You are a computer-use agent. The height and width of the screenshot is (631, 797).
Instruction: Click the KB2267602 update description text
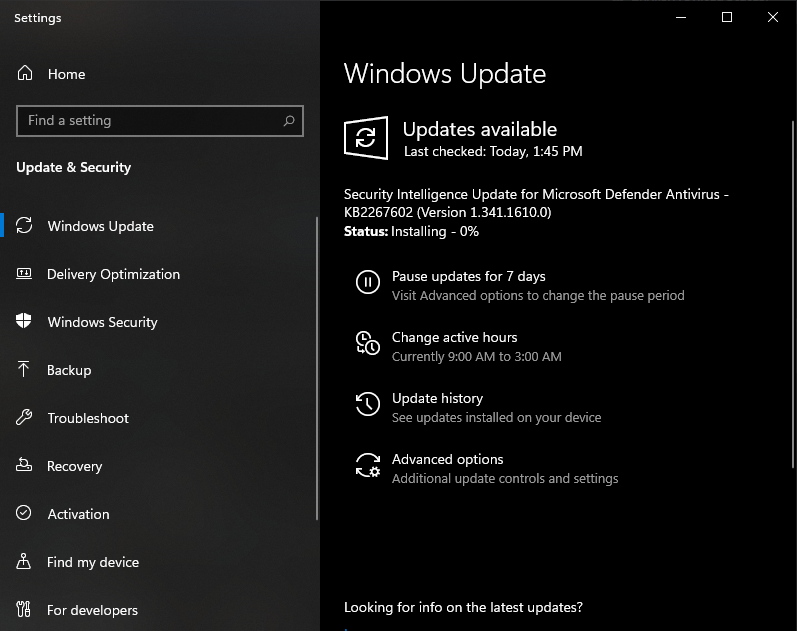[536, 203]
